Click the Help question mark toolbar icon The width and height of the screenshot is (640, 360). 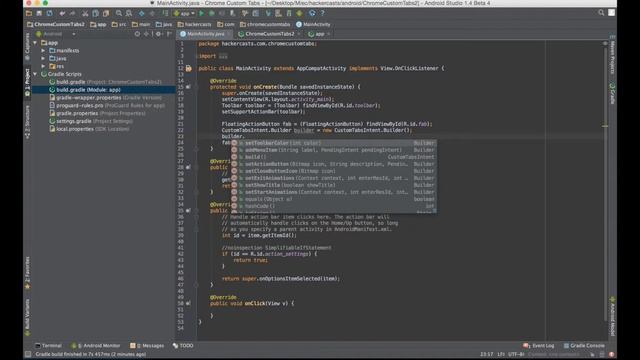click(x=322, y=13)
